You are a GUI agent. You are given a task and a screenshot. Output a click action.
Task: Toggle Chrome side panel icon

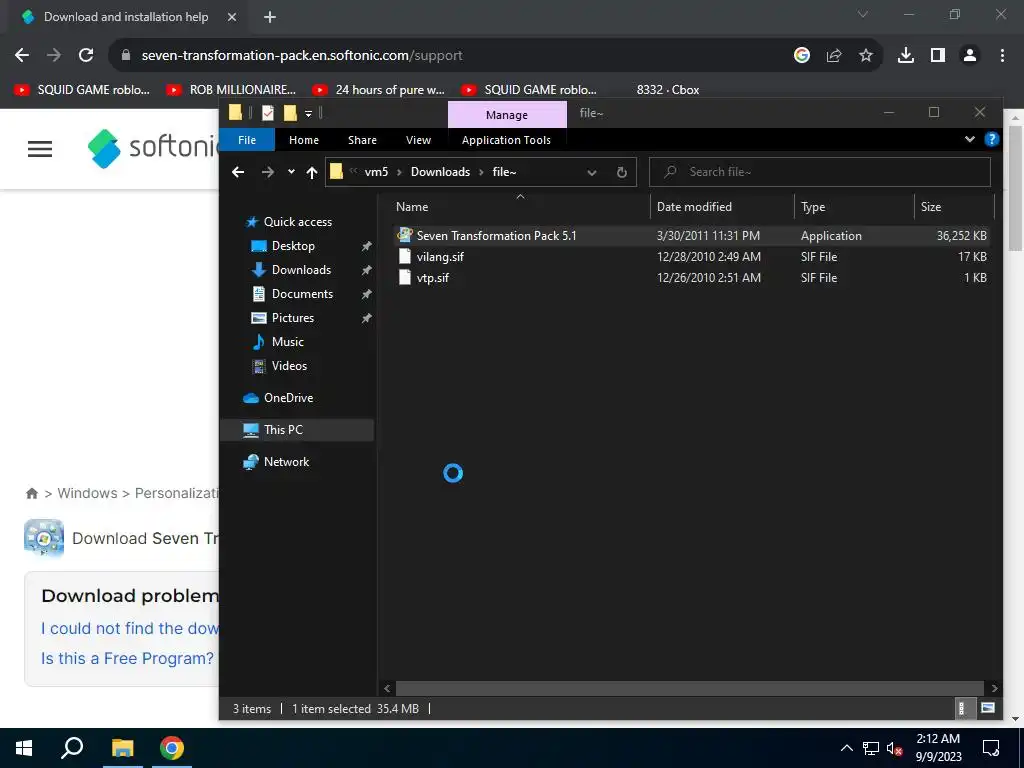938,56
